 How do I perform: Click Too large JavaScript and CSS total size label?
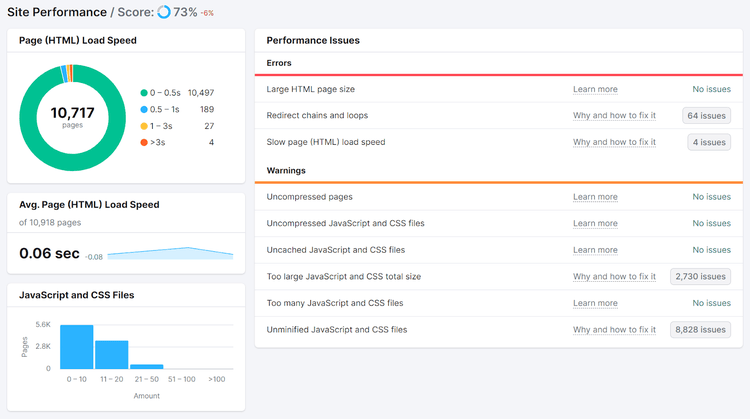[343, 276]
